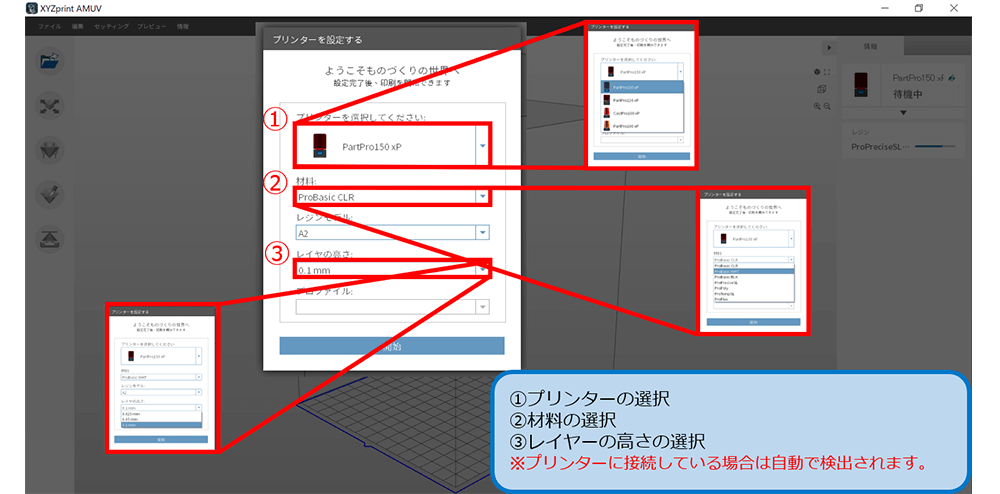Image resolution: width=1000 pixels, height=494 pixels.
Task: Switch to the cube perspective view icon
Action: [822, 89]
